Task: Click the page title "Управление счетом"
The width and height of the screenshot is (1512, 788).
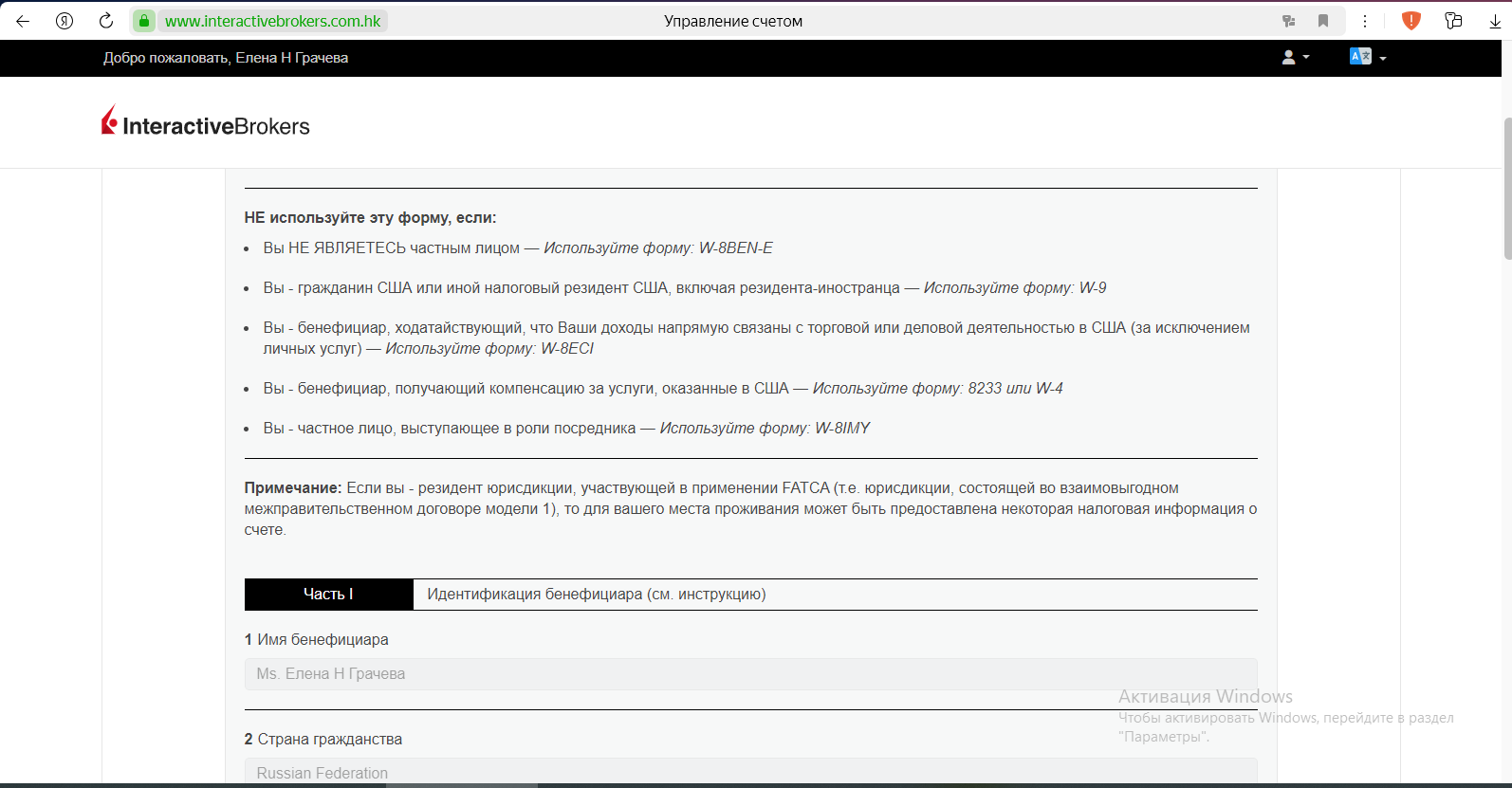Action: 733,21
